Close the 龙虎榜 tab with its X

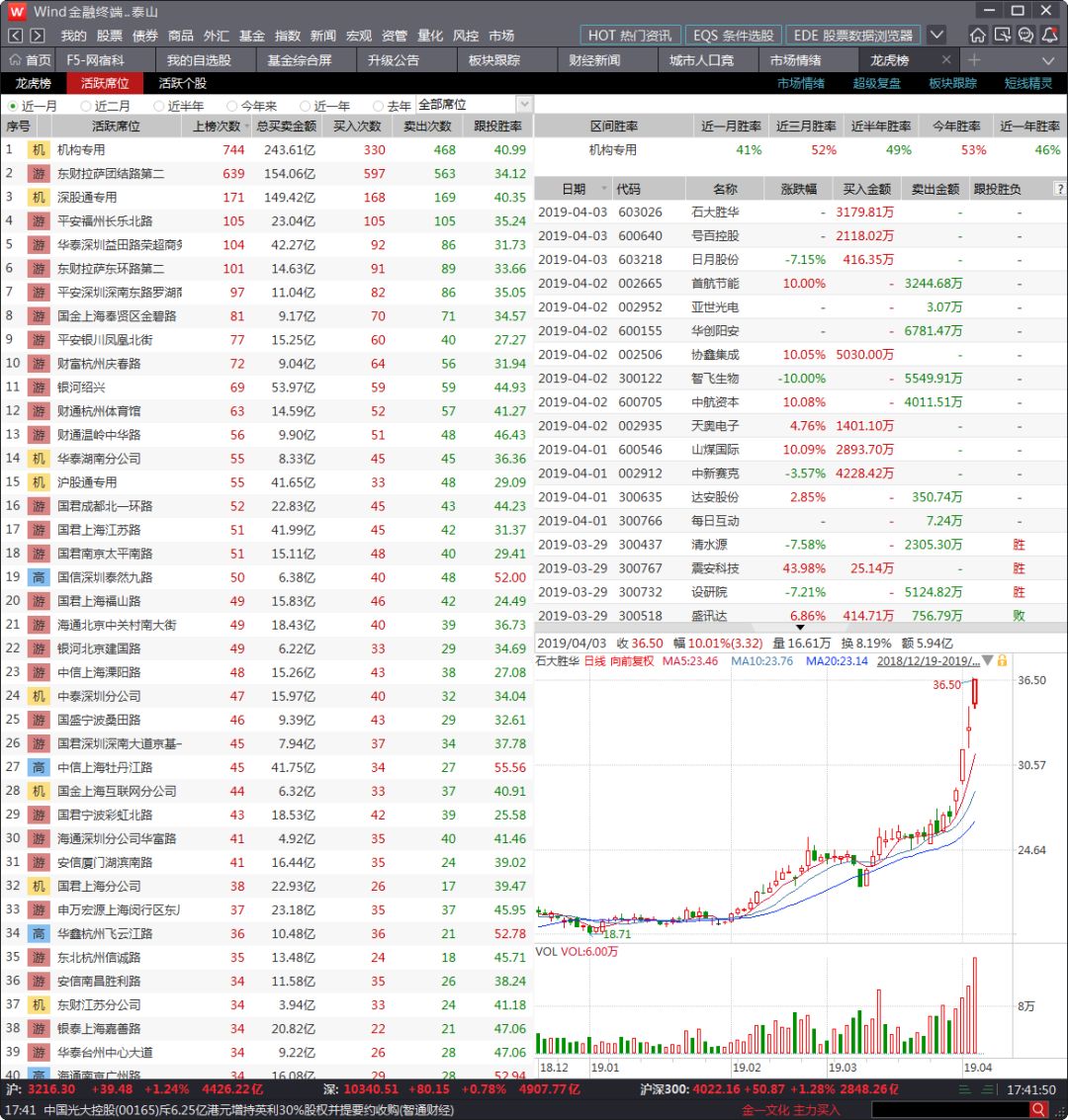tap(946, 60)
